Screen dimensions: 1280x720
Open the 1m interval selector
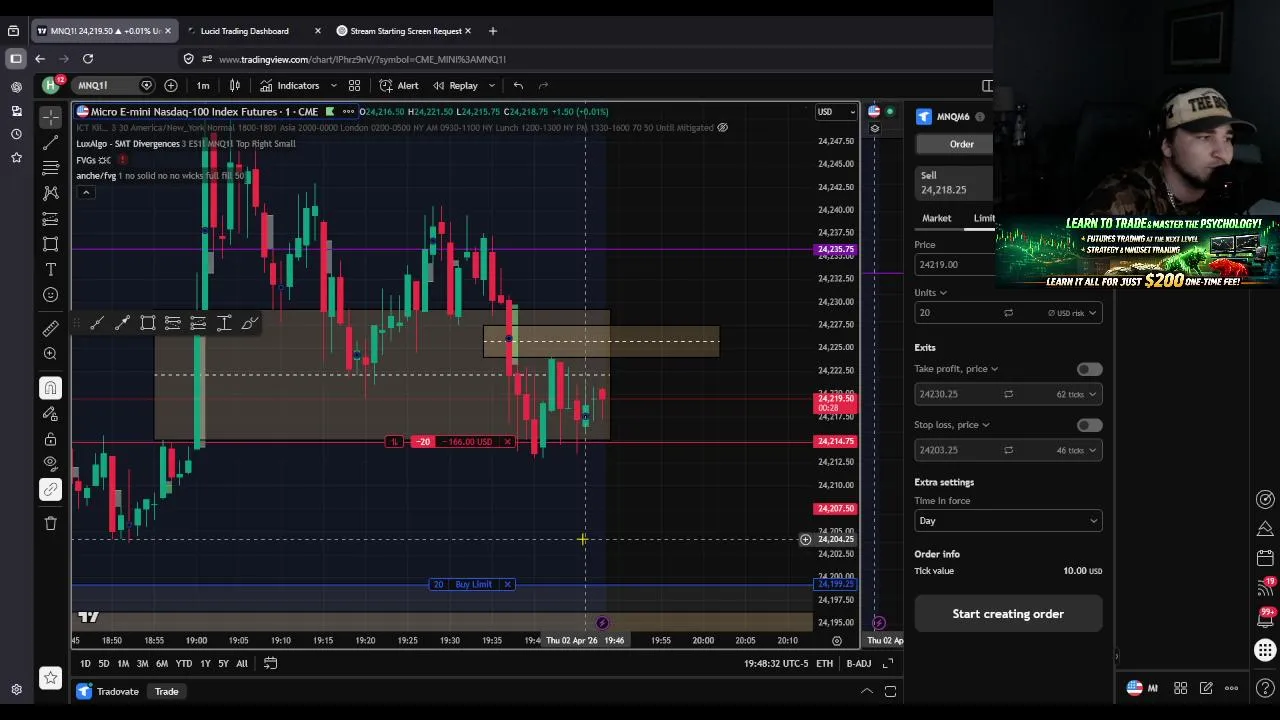(x=203, y=85)
